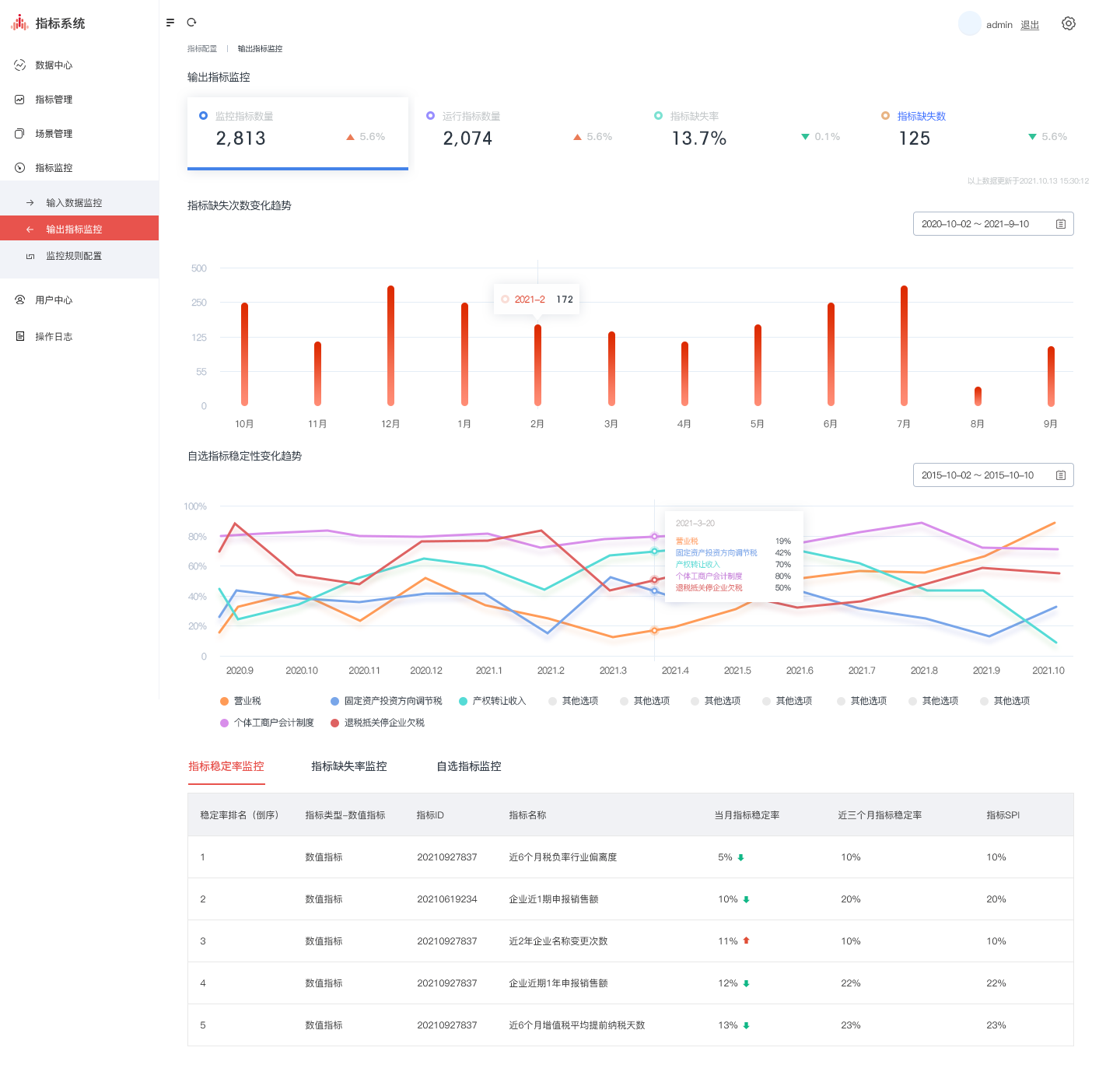Click the 7月 bar in the chart
Viewport: 1120px width, 1086px height.
(x=904, y=346)
